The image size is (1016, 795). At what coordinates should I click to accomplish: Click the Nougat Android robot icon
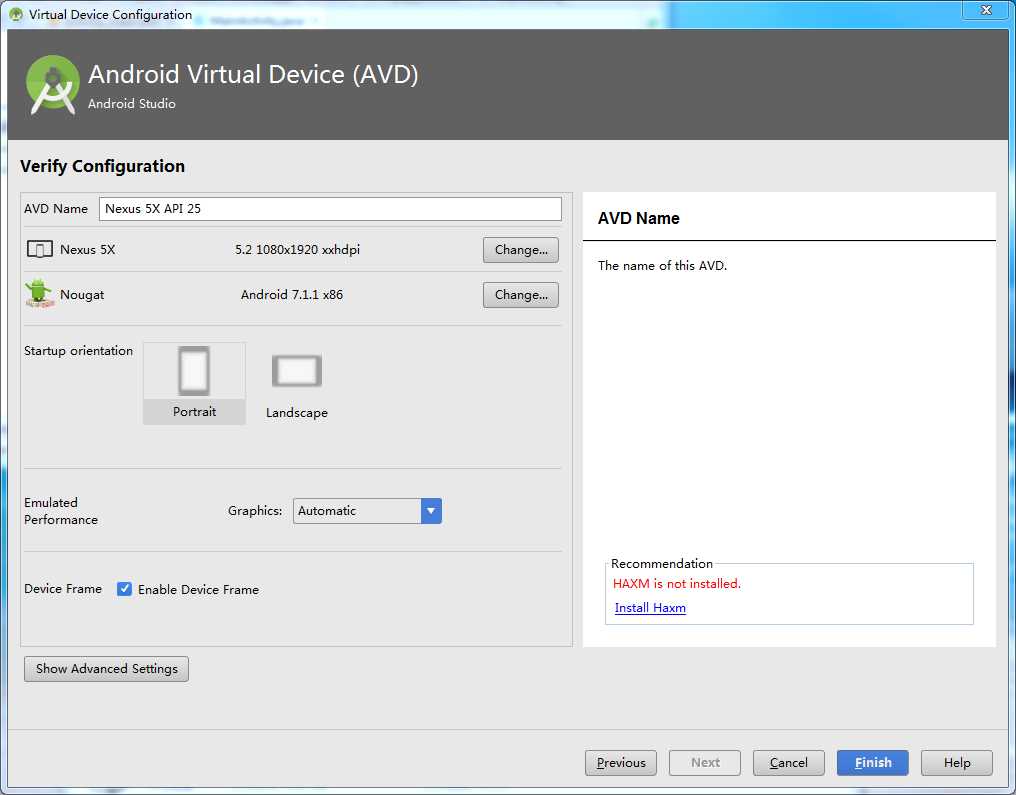click(39, 294)
